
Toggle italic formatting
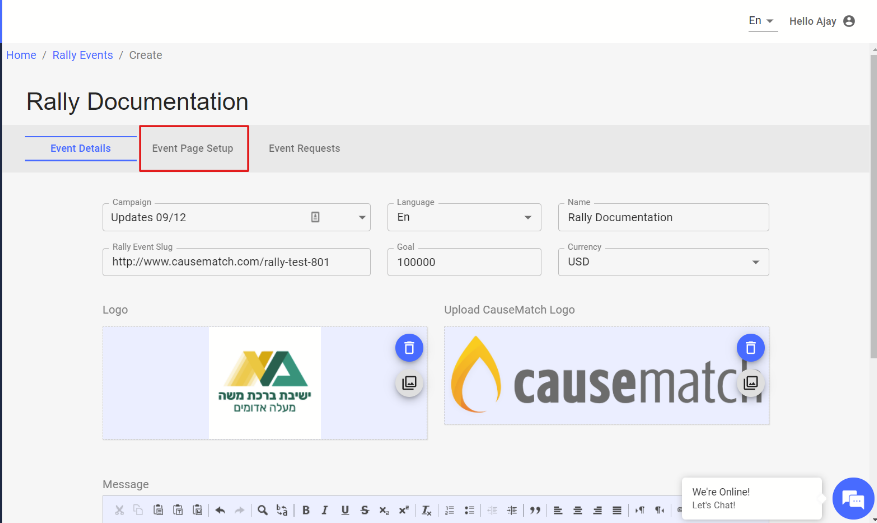(x=325, y=510)
